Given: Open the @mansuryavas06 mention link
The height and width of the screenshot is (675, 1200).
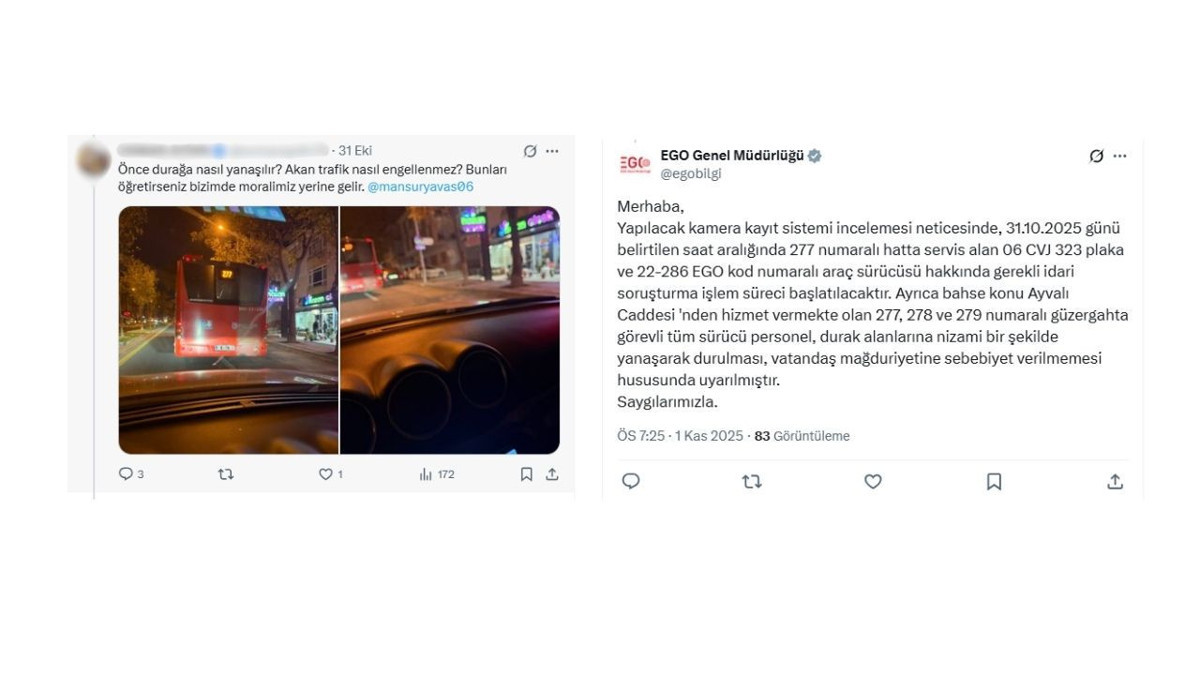Looking at the screenshot, I should click(420, 186).
